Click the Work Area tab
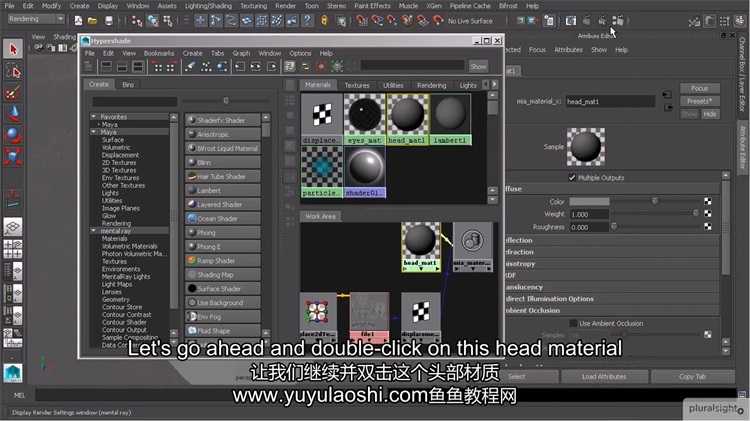The image size is (750, 421). coord(320,216)
